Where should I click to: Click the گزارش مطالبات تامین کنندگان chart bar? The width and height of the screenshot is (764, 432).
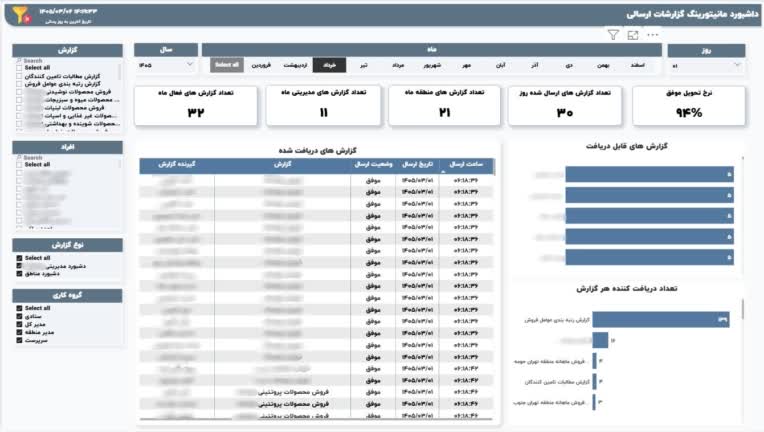point(594,381)
